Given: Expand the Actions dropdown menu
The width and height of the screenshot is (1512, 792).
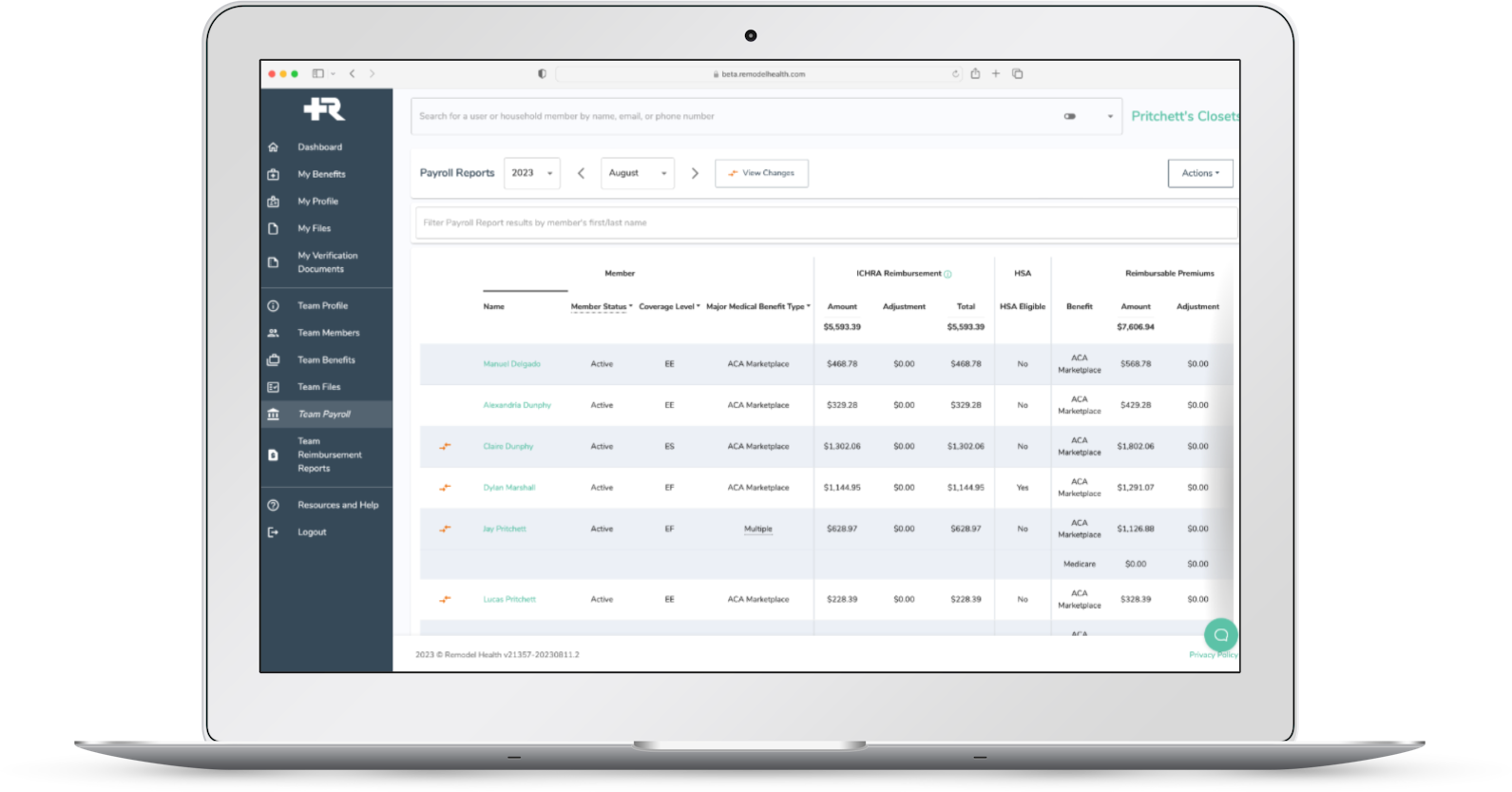Looking at the screenshot, I should pos(1200,173).
